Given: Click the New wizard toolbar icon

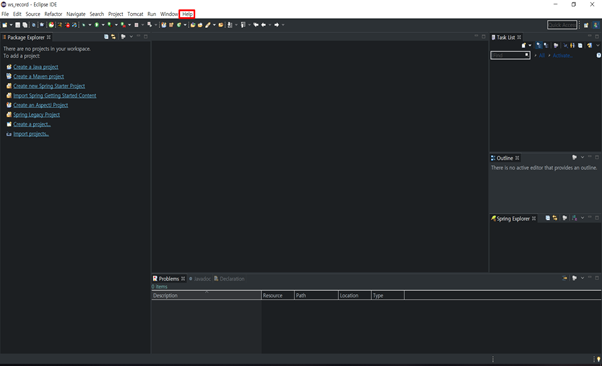Looking at the screenshot, I should click(5, 25).
